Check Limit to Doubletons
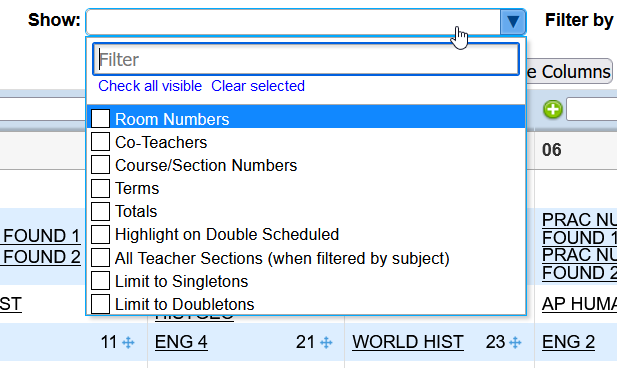This screenshot has width=617, height=368. (100, 304)
